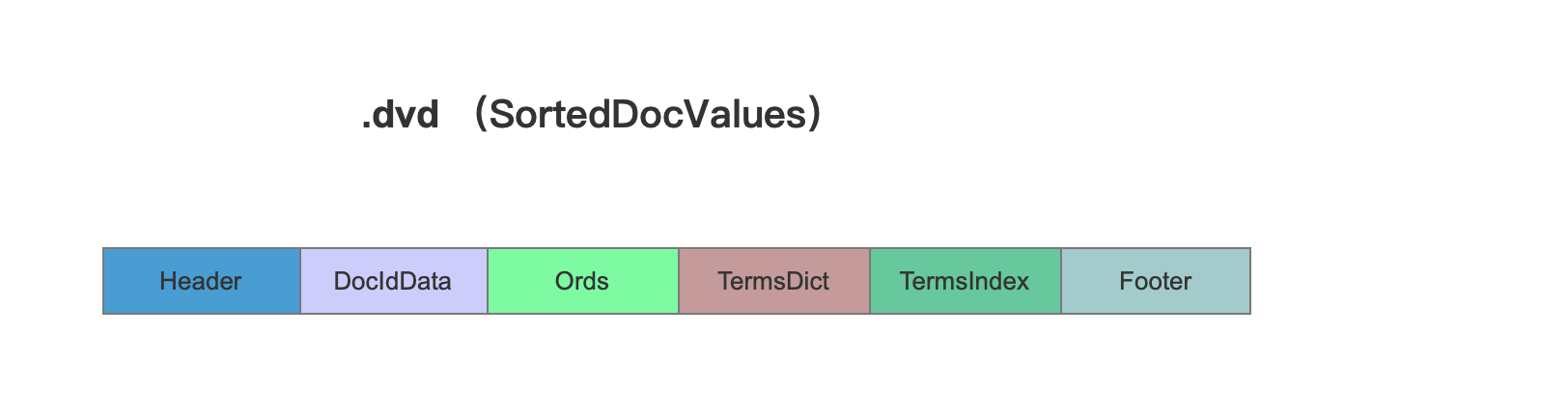
Task: Click the "TermsIndex" label text
Action: [965, 281]
